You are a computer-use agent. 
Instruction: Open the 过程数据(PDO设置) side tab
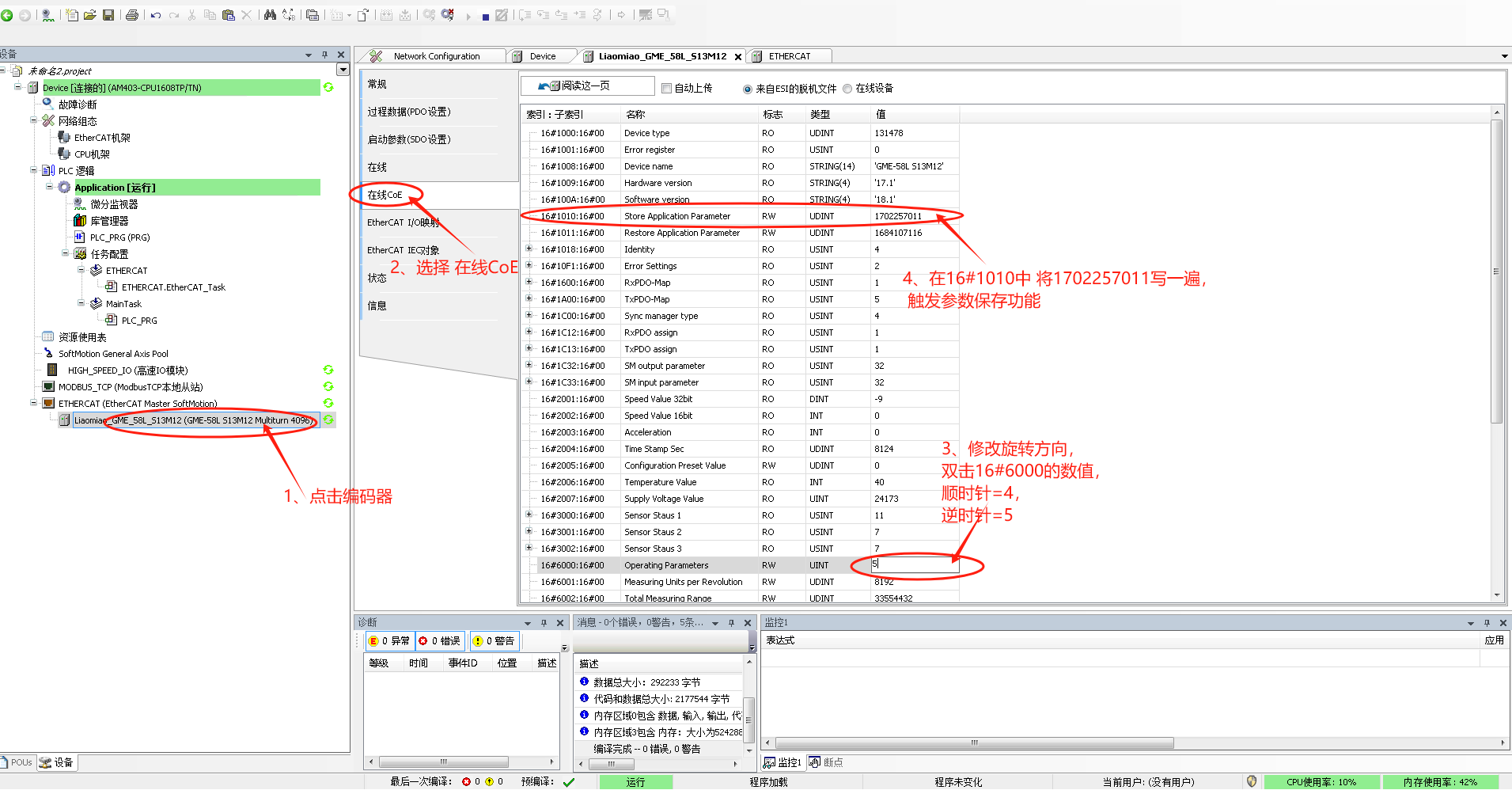[409, 112]
